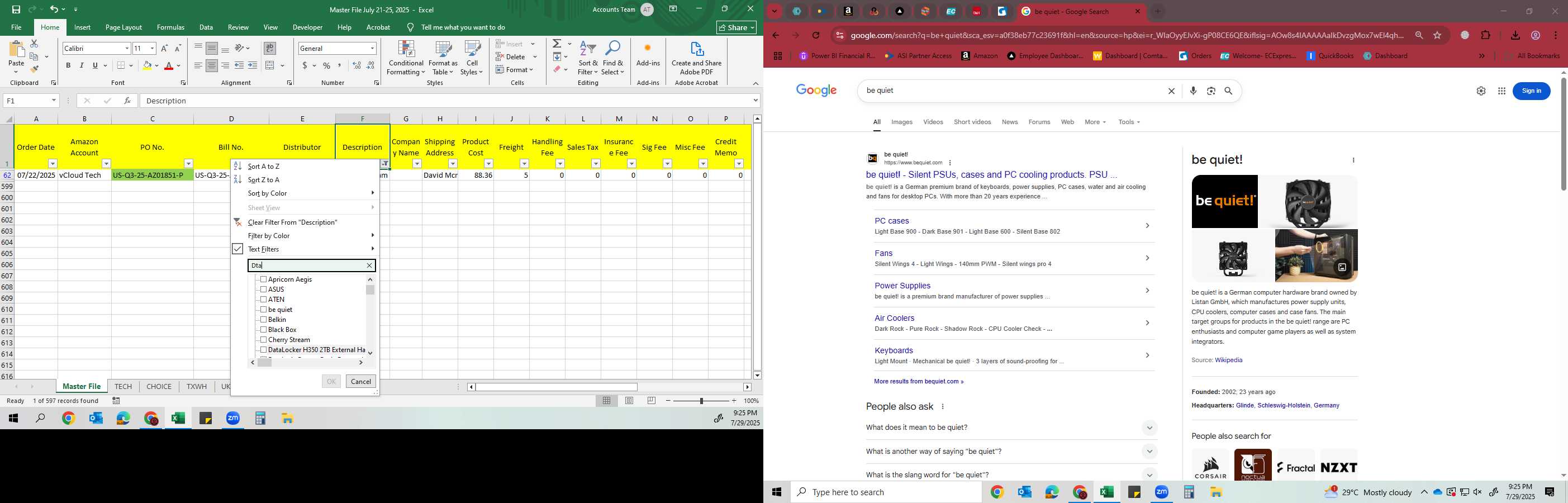This screenshot has width=1568, height=503.
Task: Choose Clear Filter From Description
Action: [293, 222]
